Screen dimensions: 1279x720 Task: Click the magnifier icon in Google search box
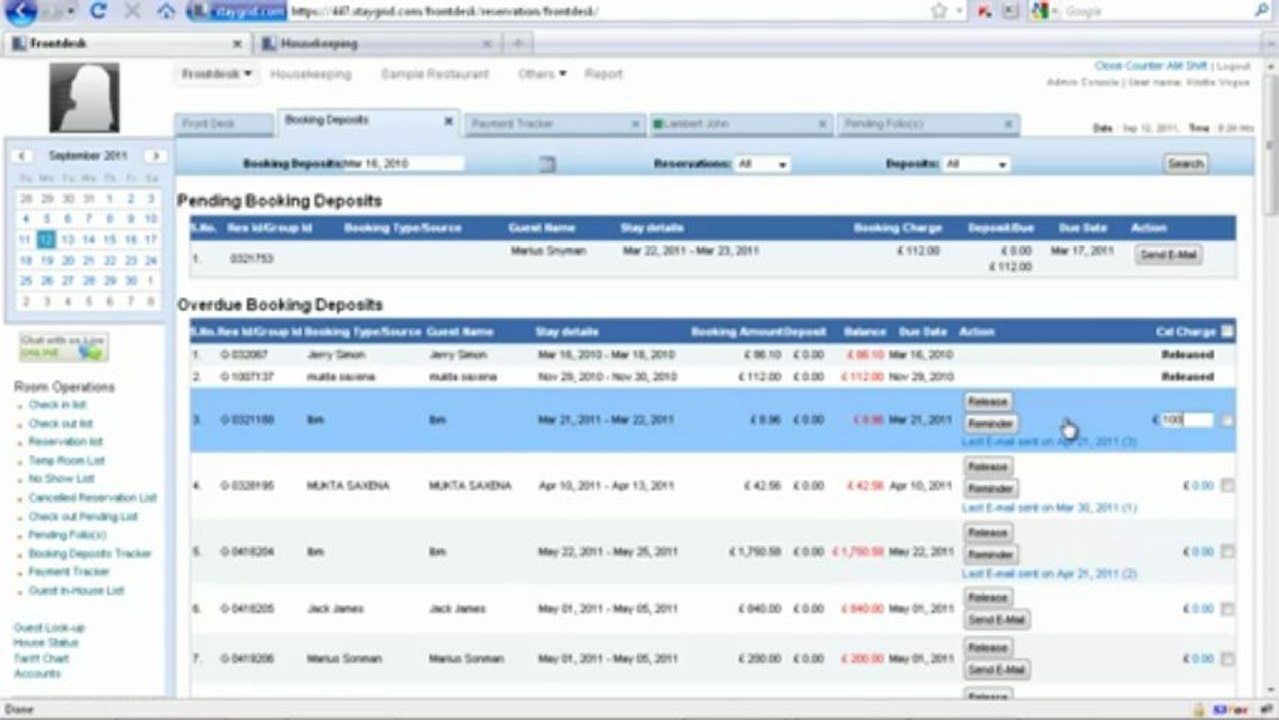click(1261, 12)
